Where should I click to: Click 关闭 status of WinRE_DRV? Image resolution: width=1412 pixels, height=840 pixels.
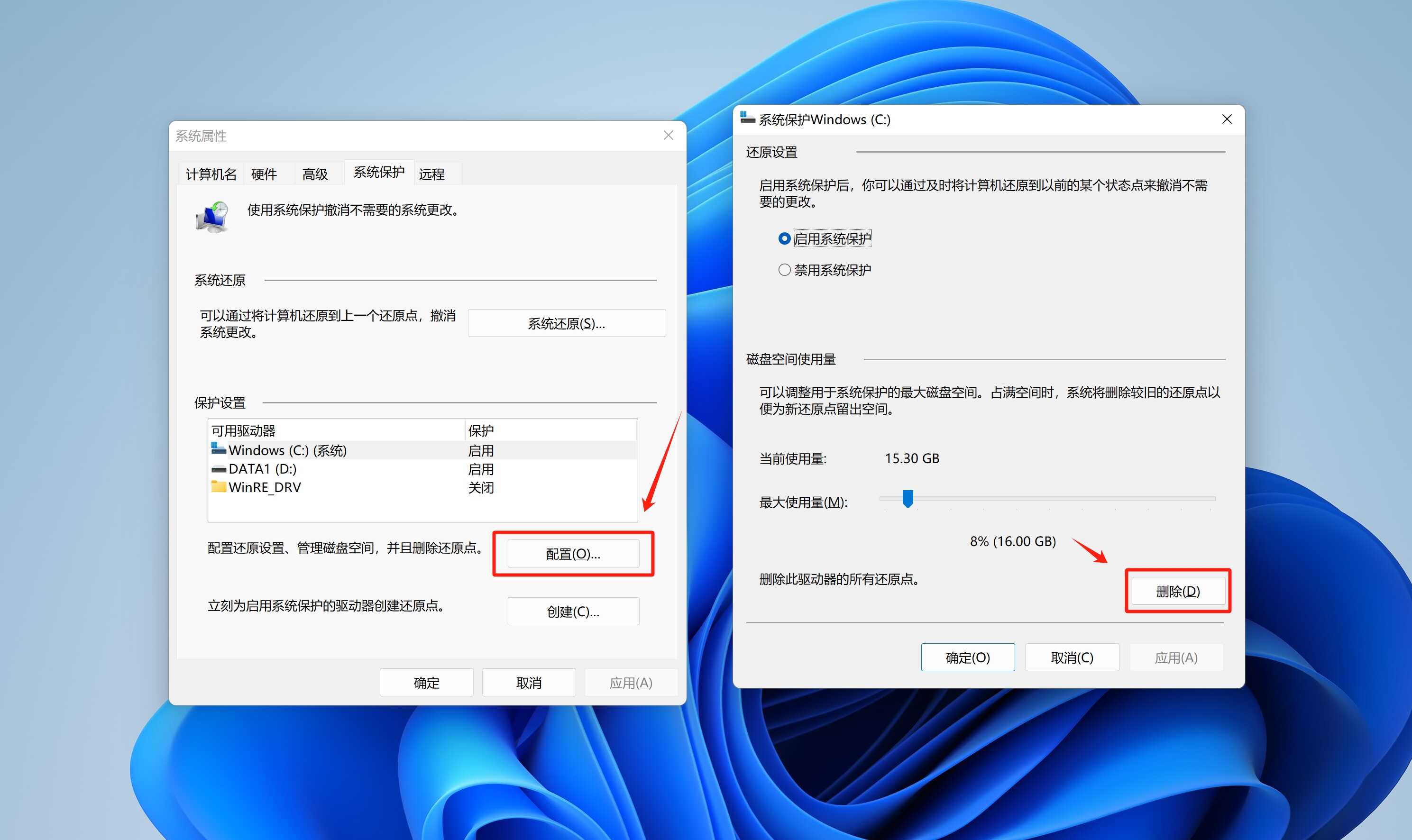pos(481,487)
